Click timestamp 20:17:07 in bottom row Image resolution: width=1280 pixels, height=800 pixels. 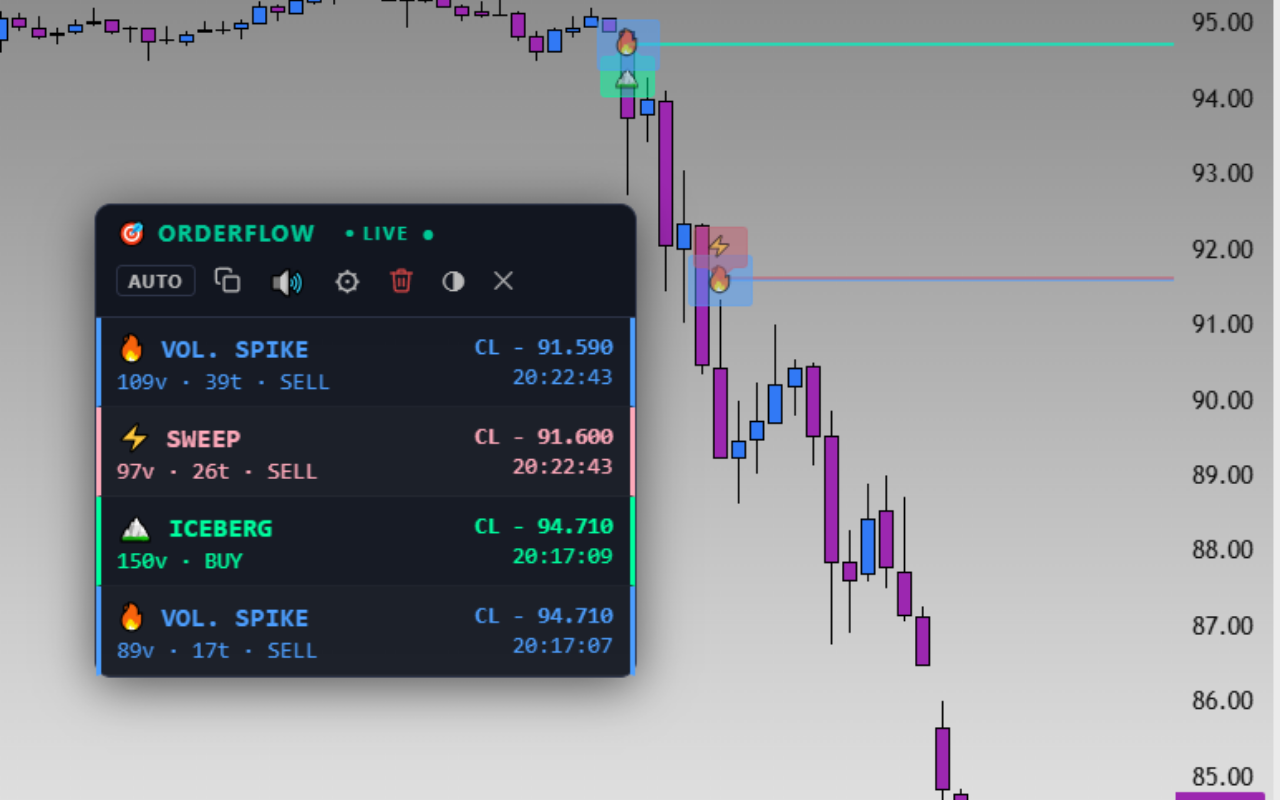pyautogui.click(x=563, y=646)
